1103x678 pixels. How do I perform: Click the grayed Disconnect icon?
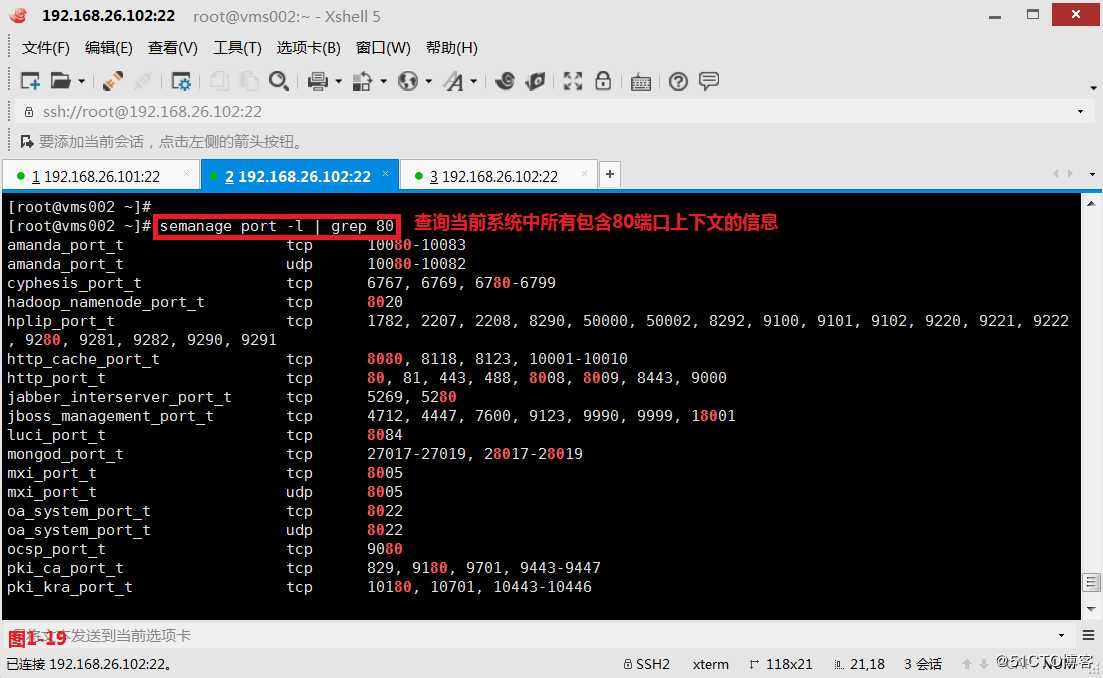click(143, 82)
